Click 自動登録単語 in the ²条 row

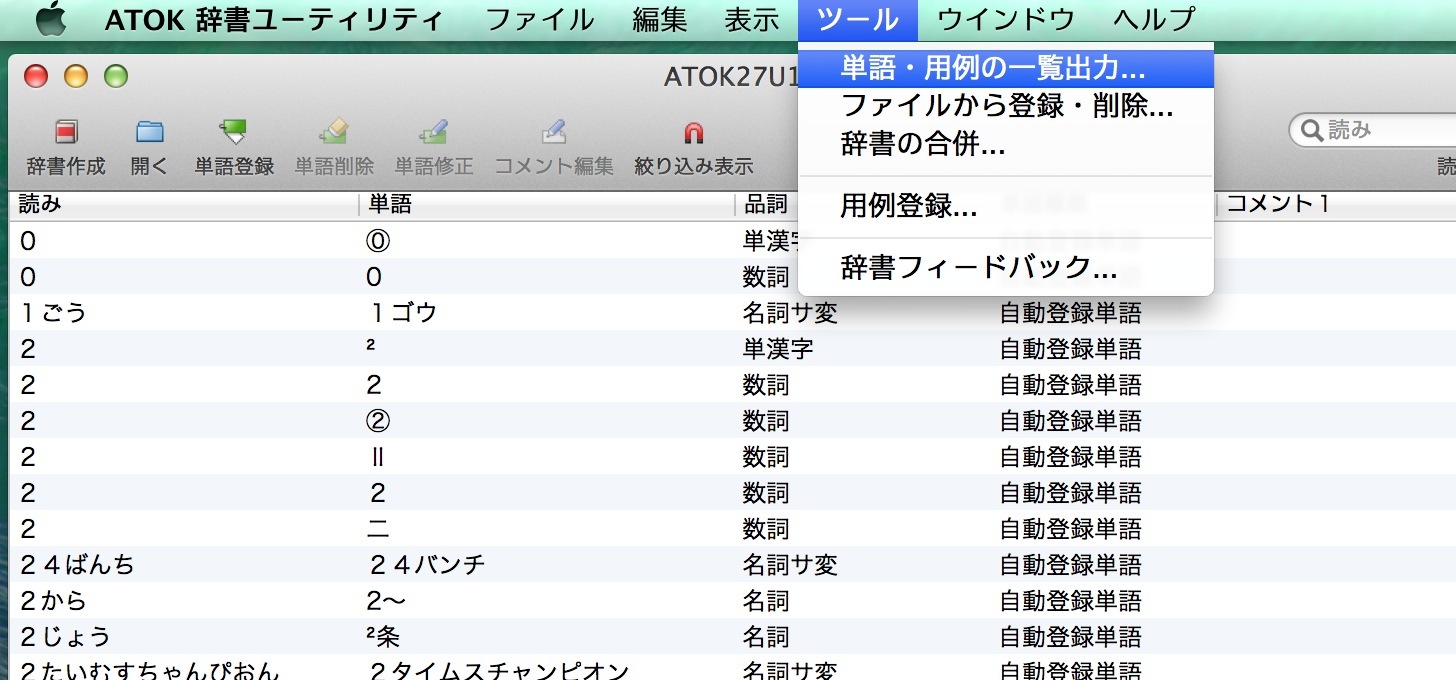click(1071, 637)
